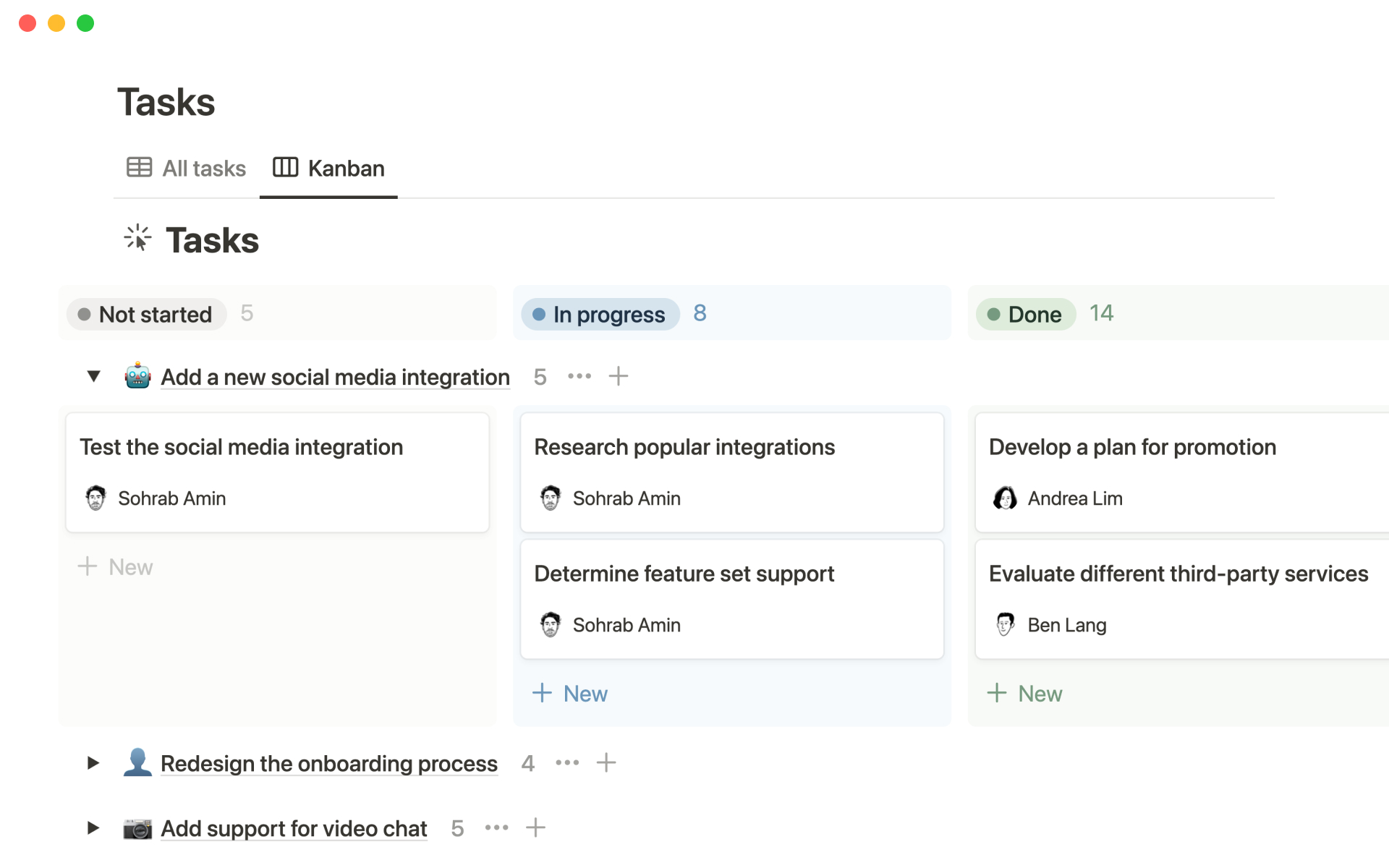Image resolution: width=1389 pixels, height=868 pixels.
Task: Click the camera emoji icon
Action: point(137,828)
